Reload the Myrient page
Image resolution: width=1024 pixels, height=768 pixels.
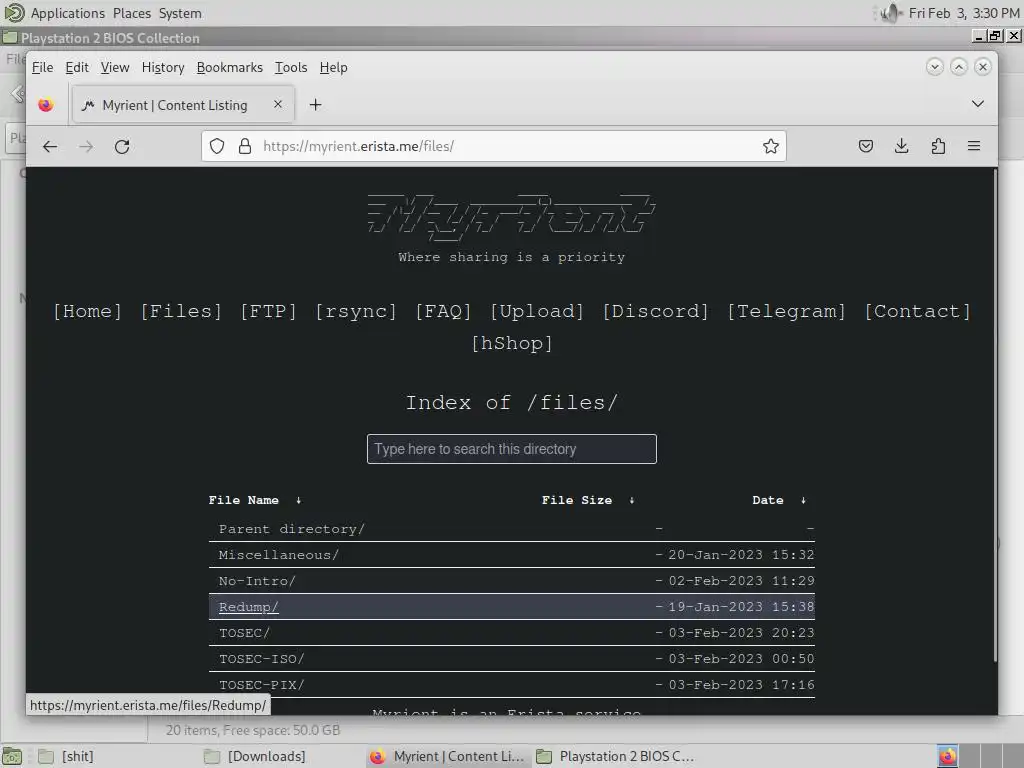122,146
